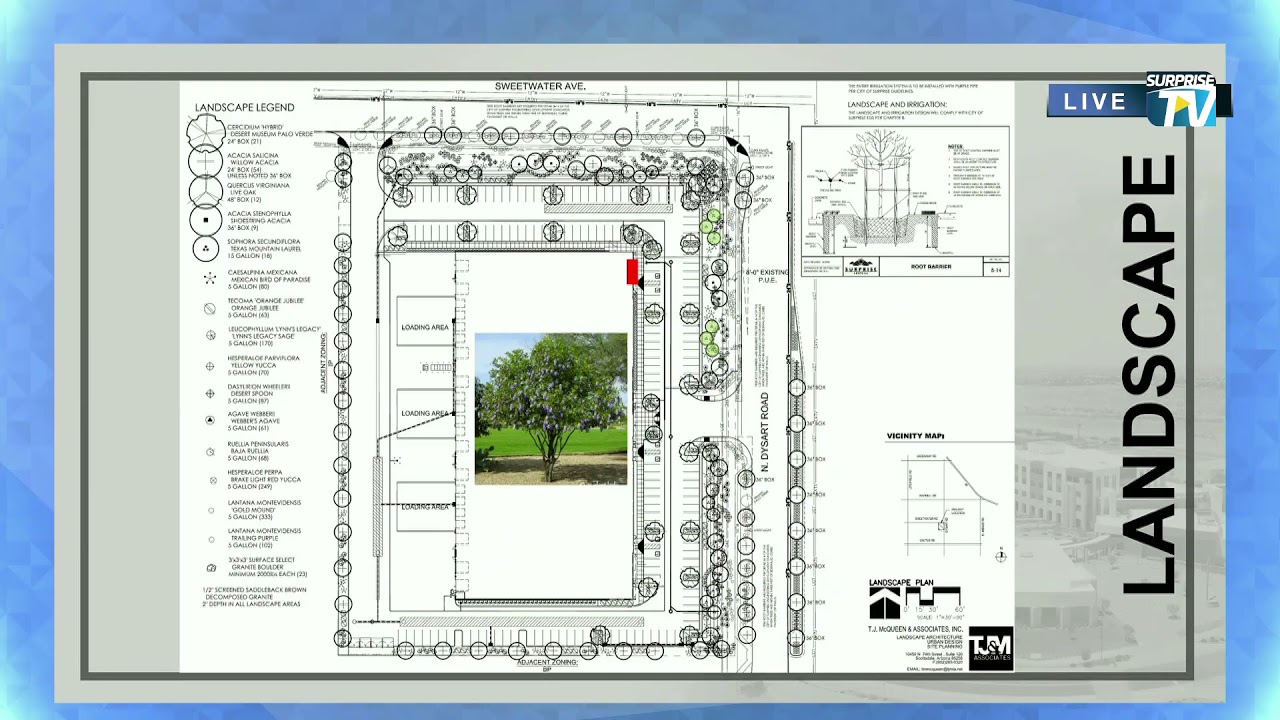1280x720 pixels.
Task: Click the Lantana Gold Mound legend symbol
Action: (211, 510)
